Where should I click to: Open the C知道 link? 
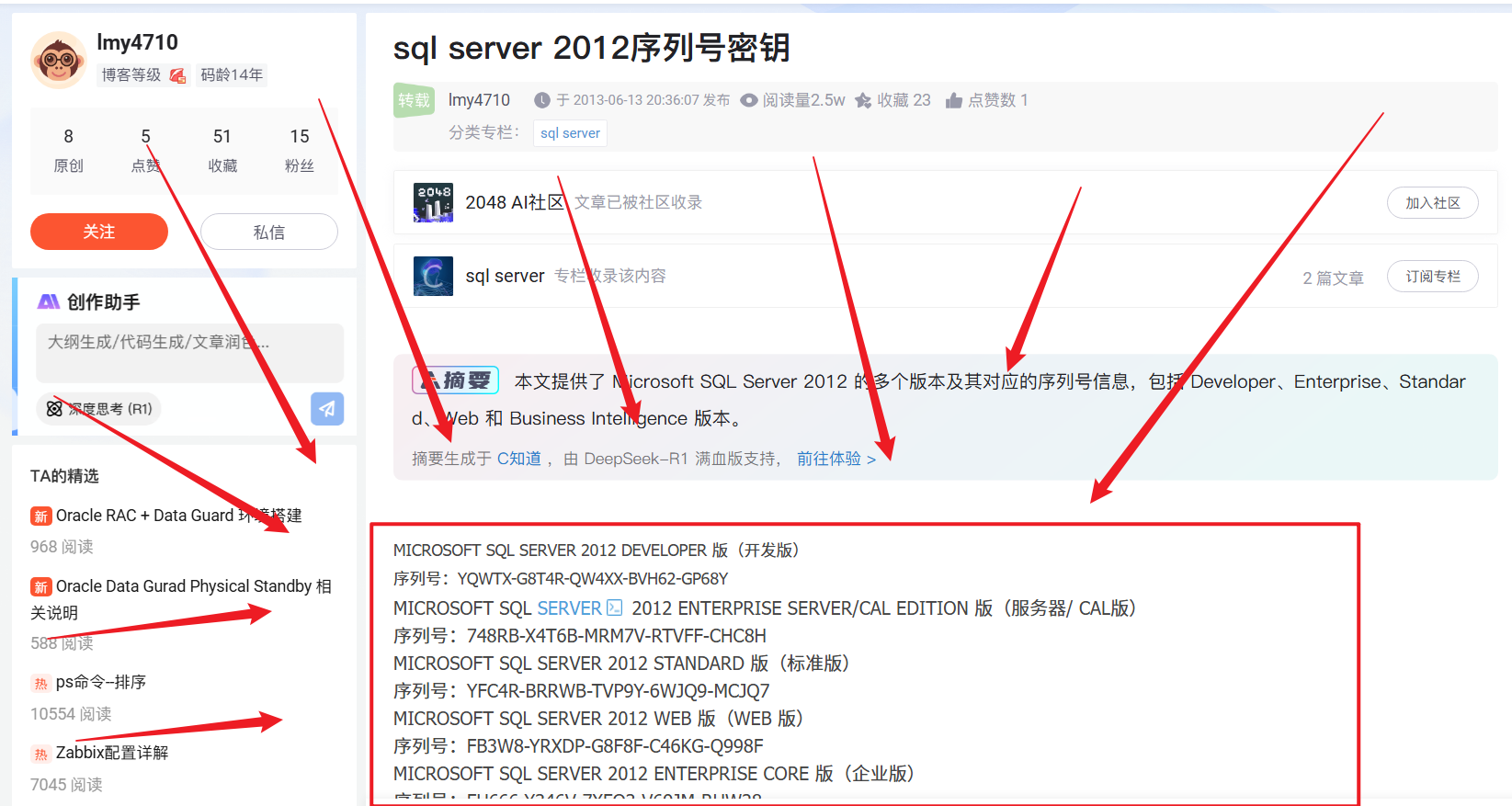pyautogui.click(x=519, y=459)
